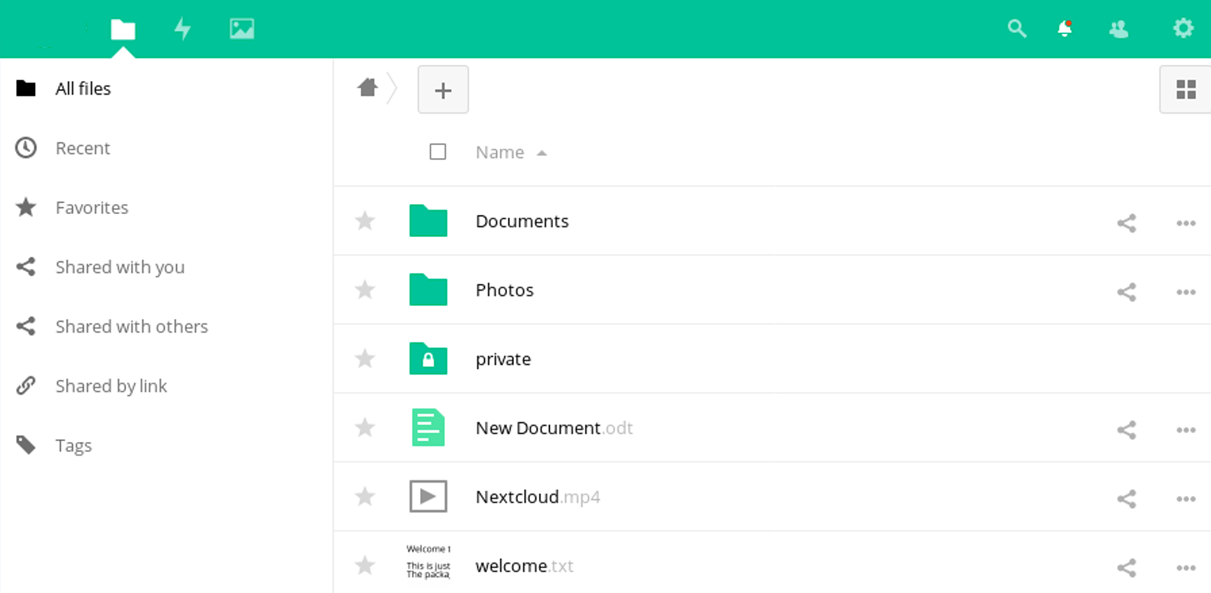Favorite the Documents folder with star
Image resolution: width=1211 pixels, height=593 pixels.
point(365,221)
